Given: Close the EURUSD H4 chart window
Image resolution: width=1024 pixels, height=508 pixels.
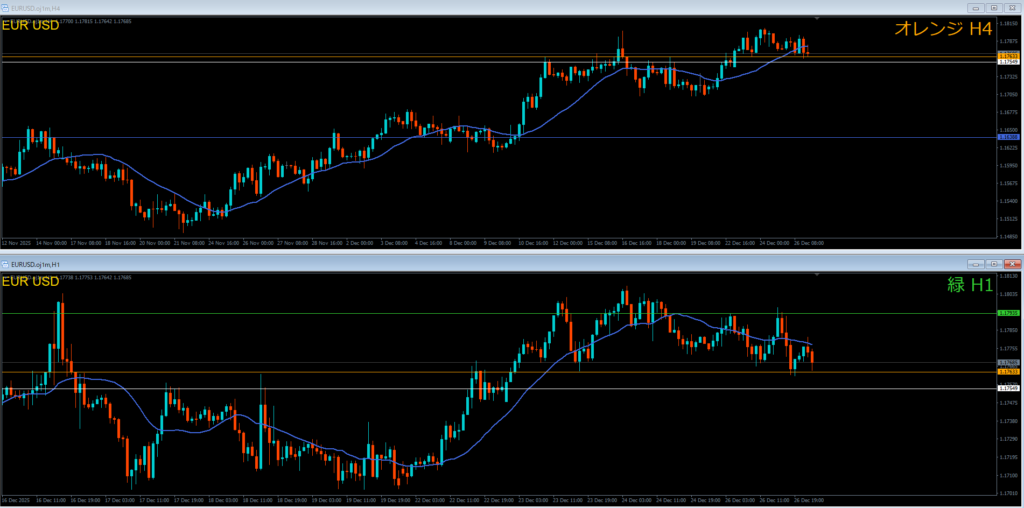Looking at the screenshot, I should pos(1010,8).
